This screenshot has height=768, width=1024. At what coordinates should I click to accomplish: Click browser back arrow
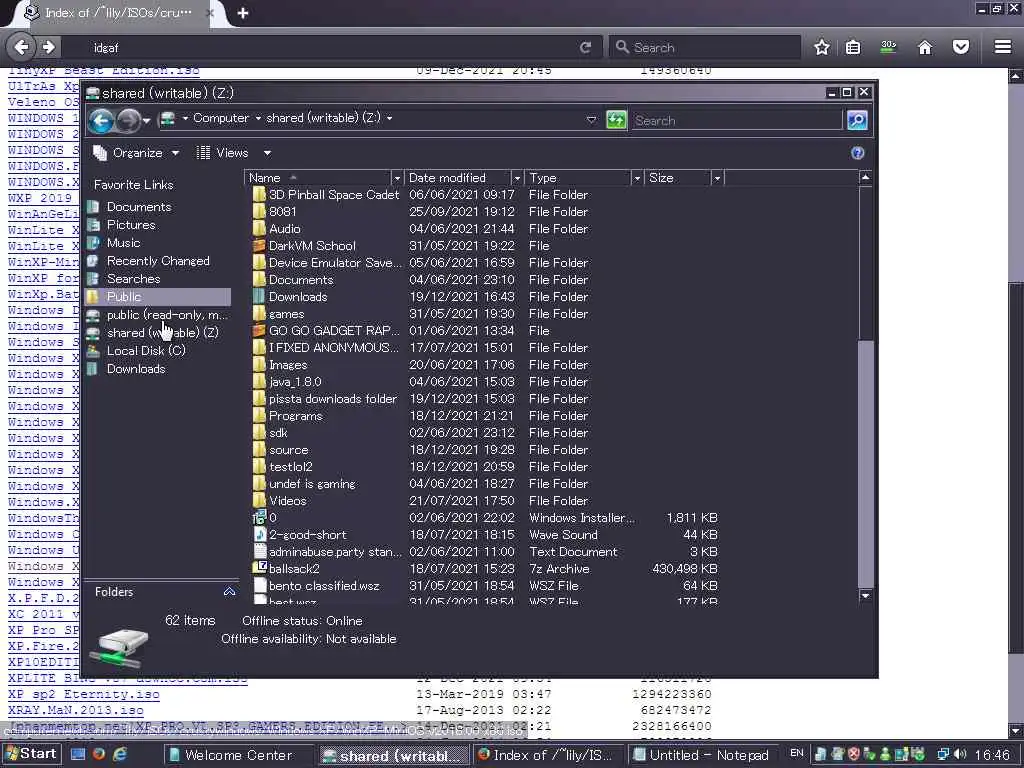(x=22, y=47)
